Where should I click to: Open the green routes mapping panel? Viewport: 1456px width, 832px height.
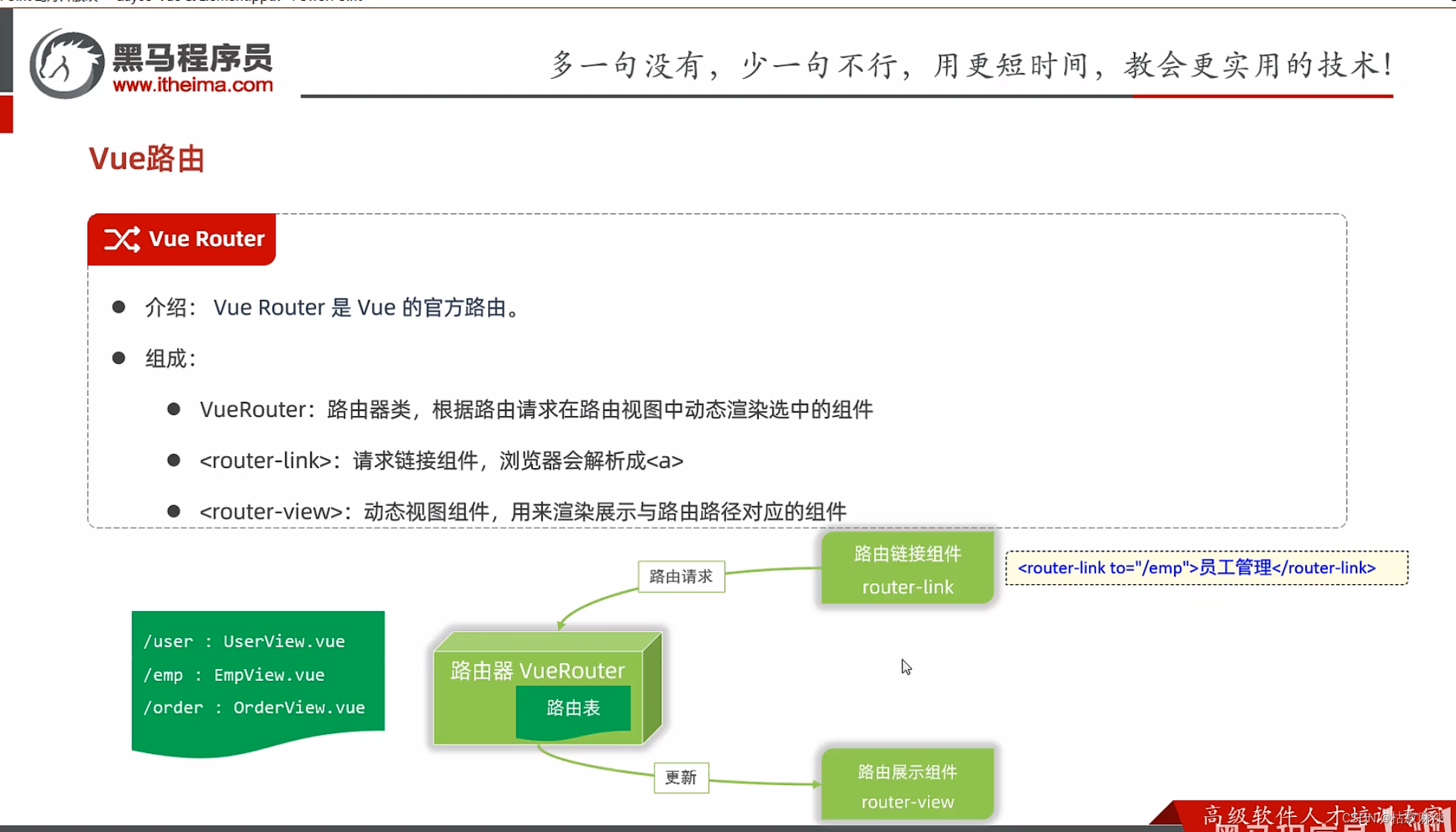(x=257, y=674)
